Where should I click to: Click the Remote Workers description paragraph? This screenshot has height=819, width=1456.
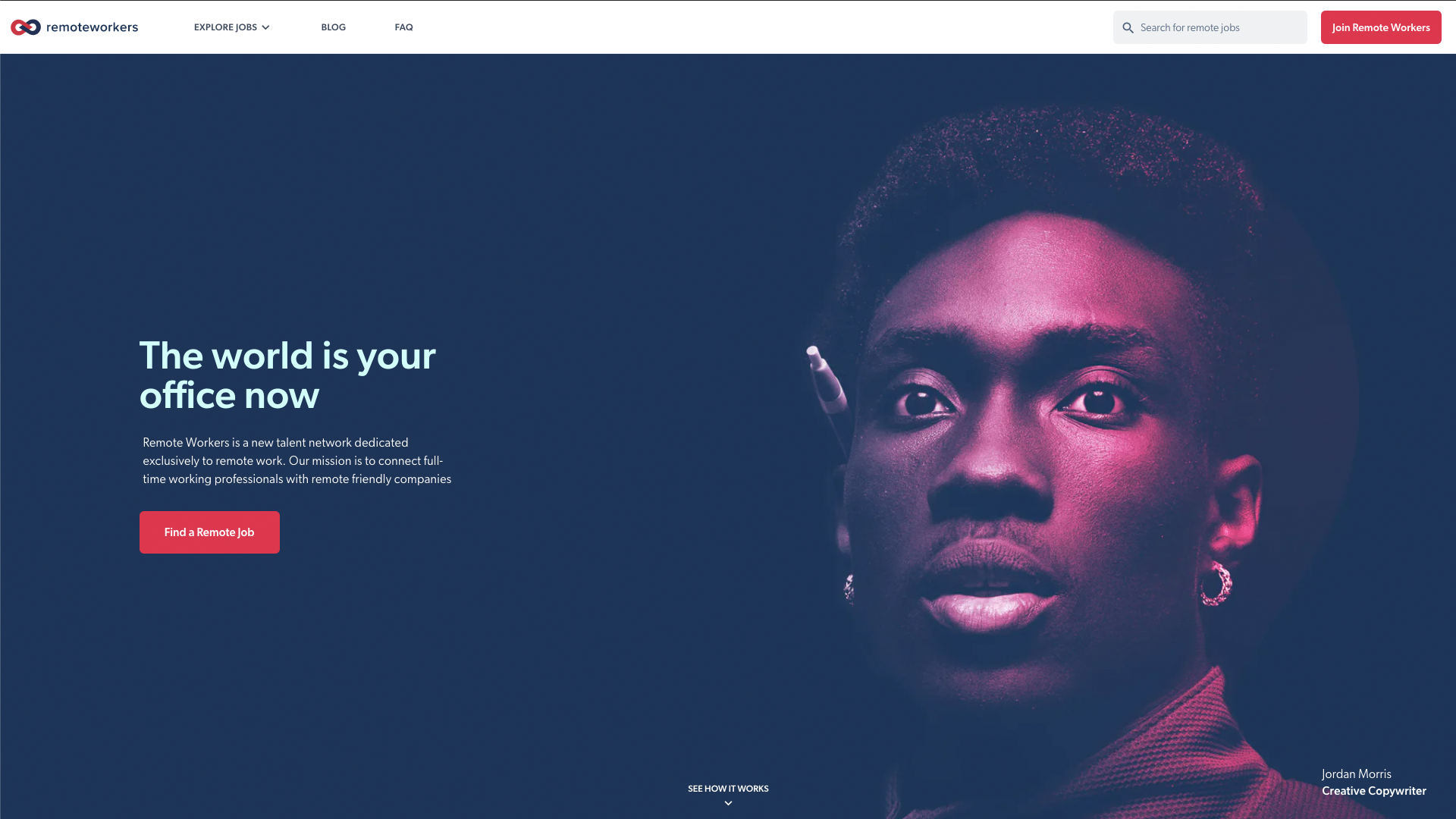[297, 460]
